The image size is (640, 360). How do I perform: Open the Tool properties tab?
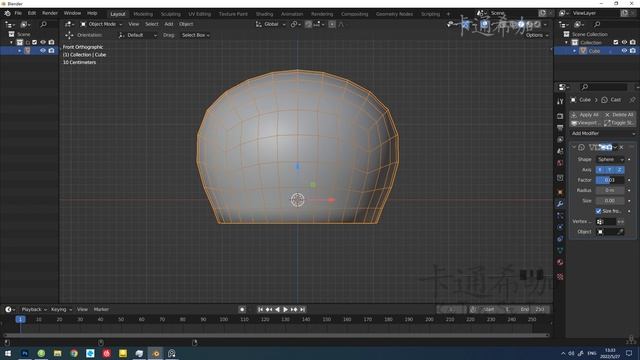[x=560, y=101]
